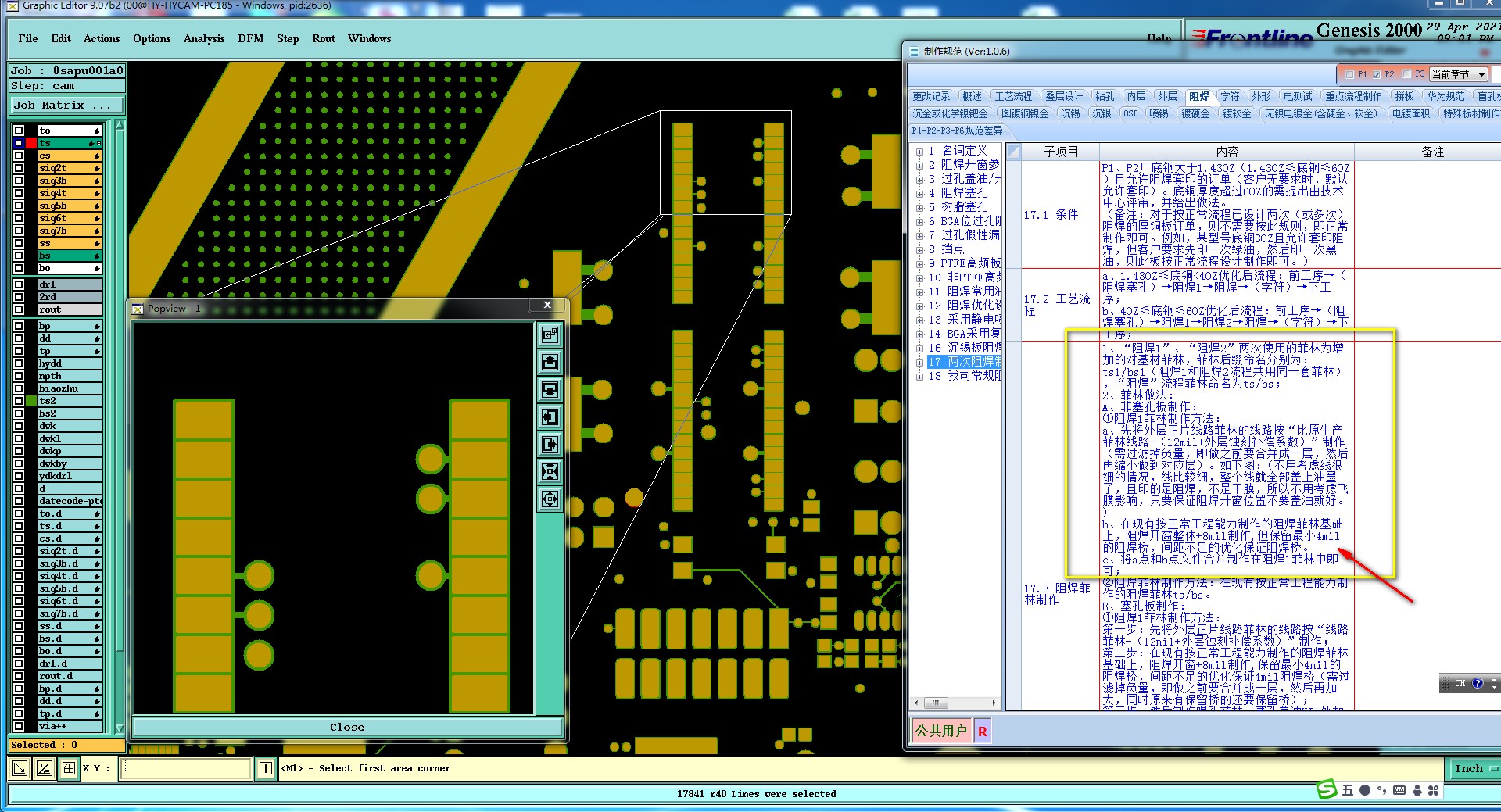The height and width of the screenshot is (812, 1501).
Task: Open the DFM menu
Action: tap(251, 38)
